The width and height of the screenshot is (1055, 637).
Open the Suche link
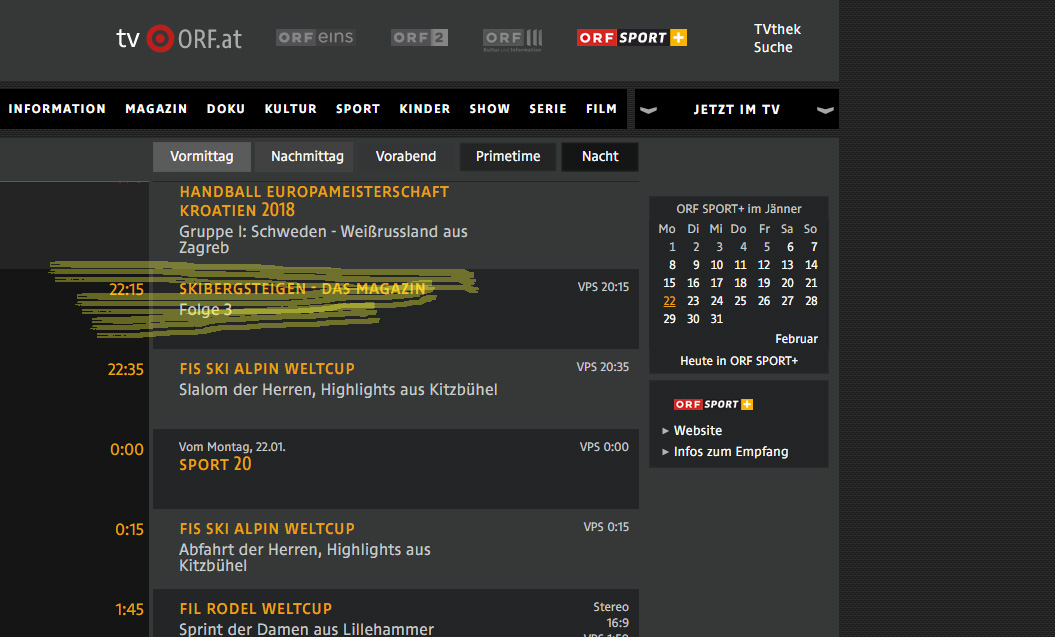773,48
